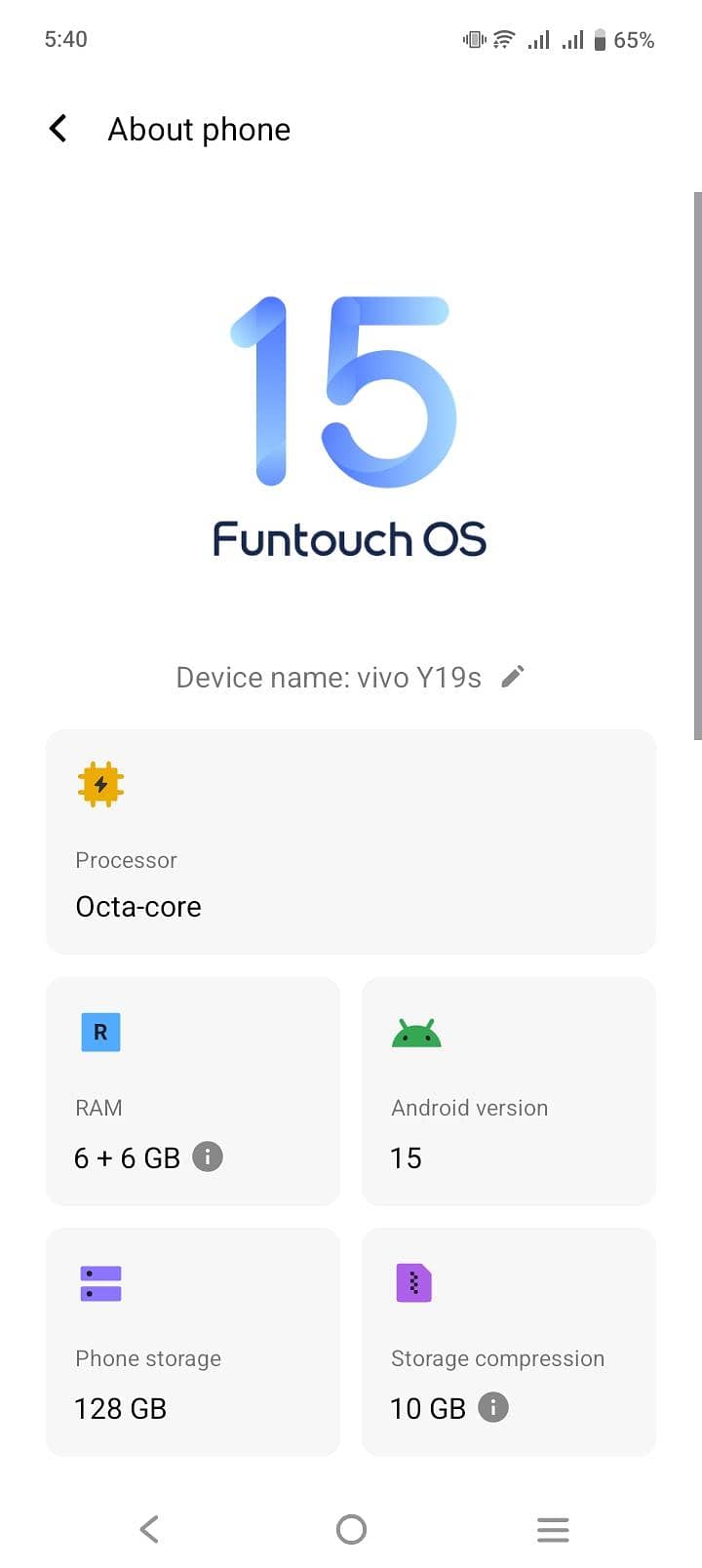Tap the vibrate mode indicator in status bar
Screen dimensions: 702x1568
[x=472, y=39]
